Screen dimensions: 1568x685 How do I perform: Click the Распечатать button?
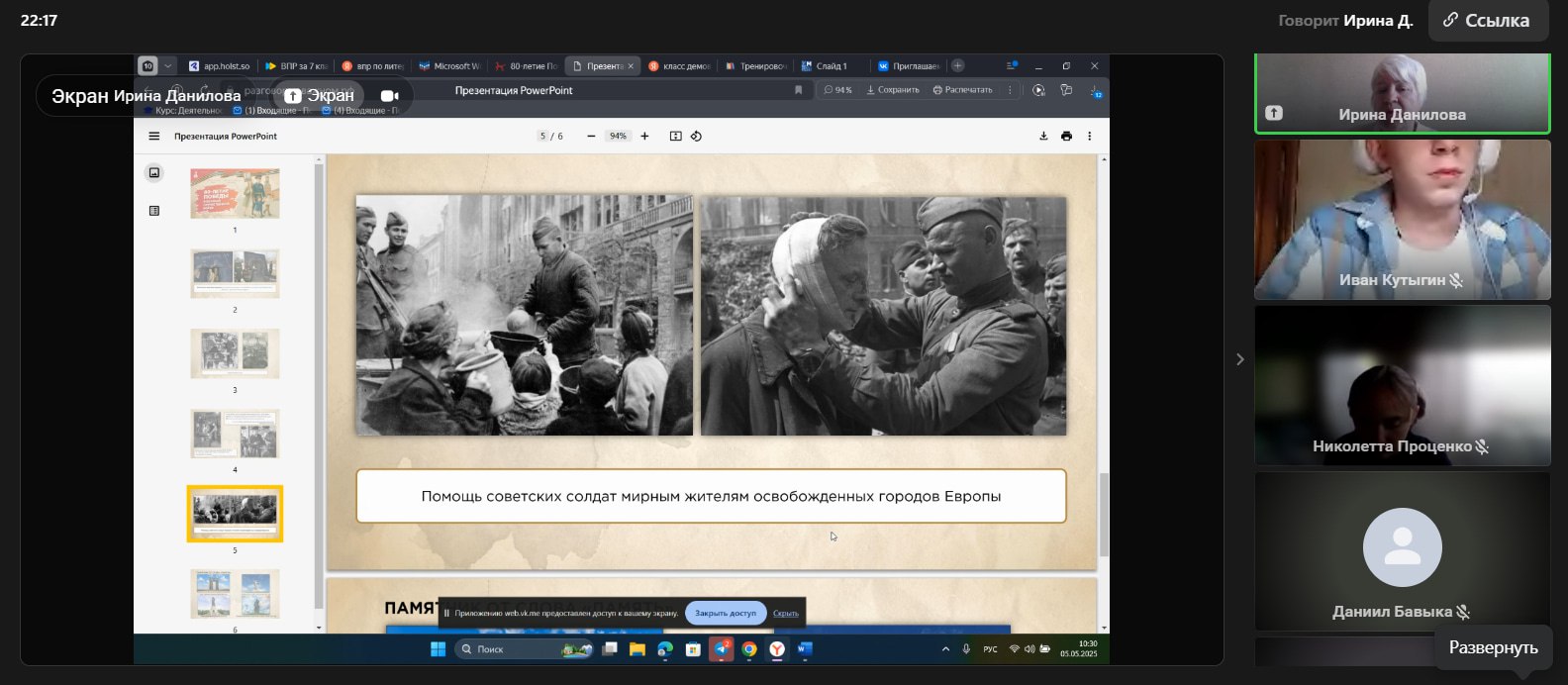point(962,90)
